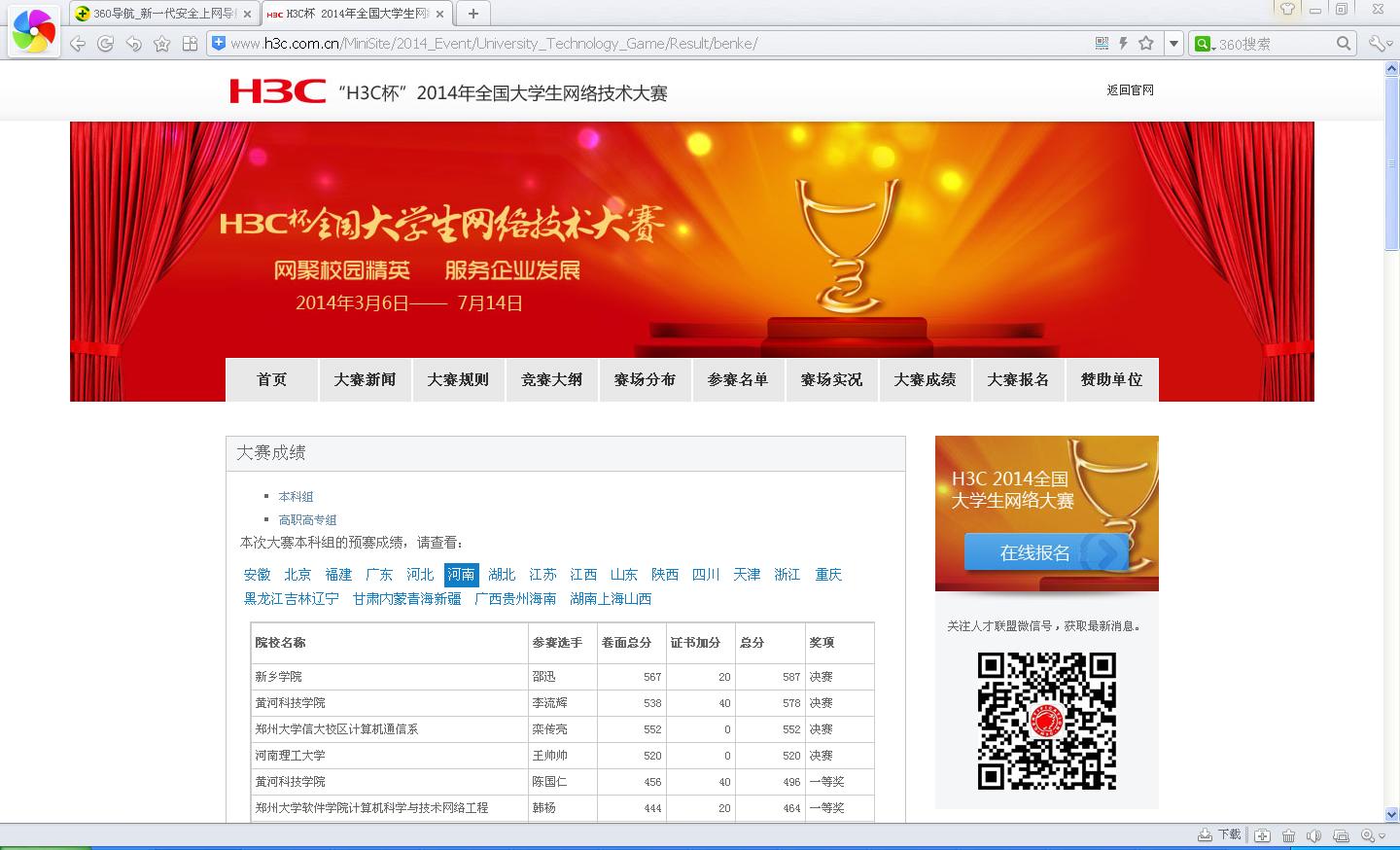Viewport: 1400px width, 850px height.
Task: Switch to the 360导航 browser tab
Action: tap(163, 14)
